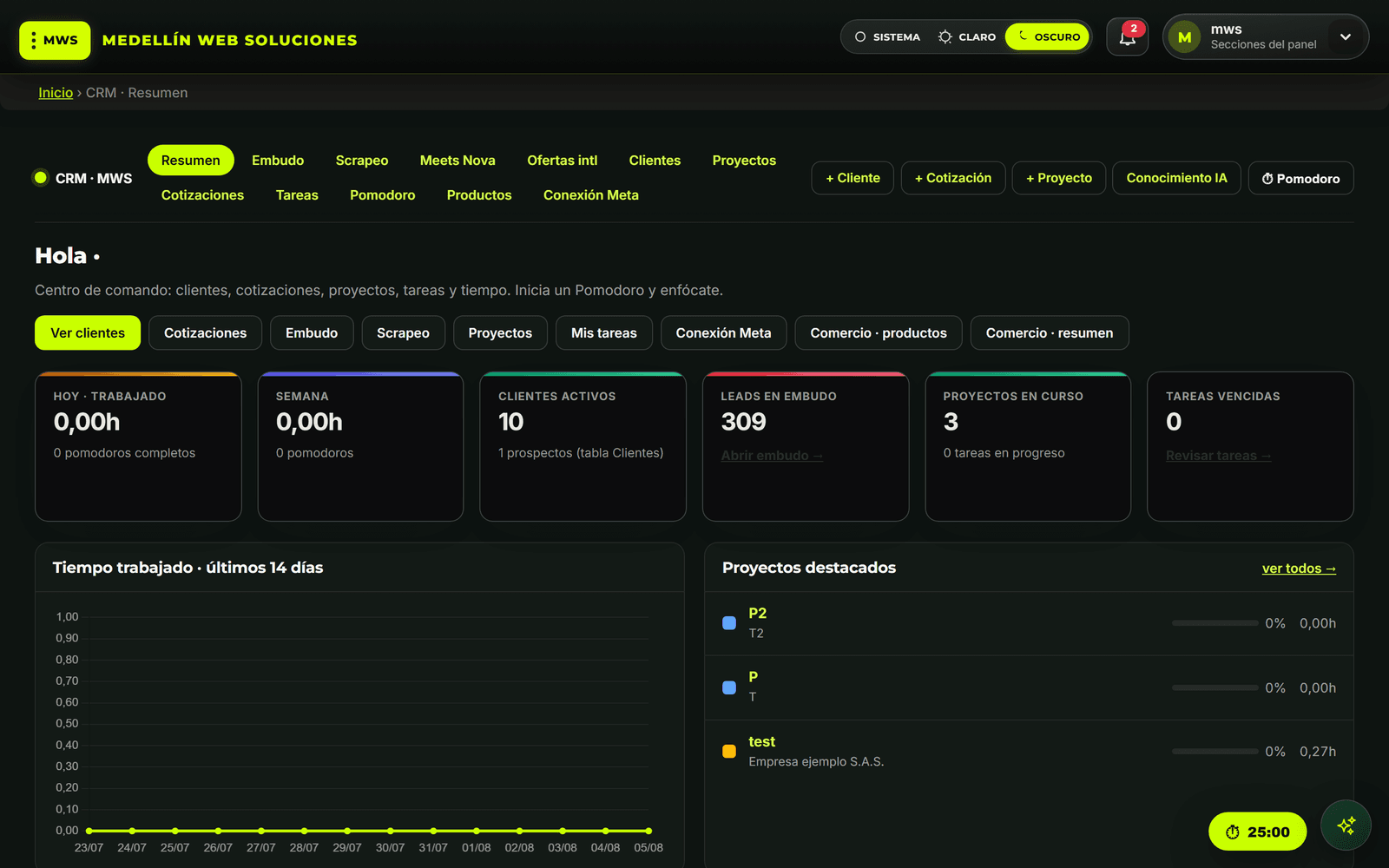Click the Hoy · Trabajado card
1389x868 pixels.
point(138,446)
